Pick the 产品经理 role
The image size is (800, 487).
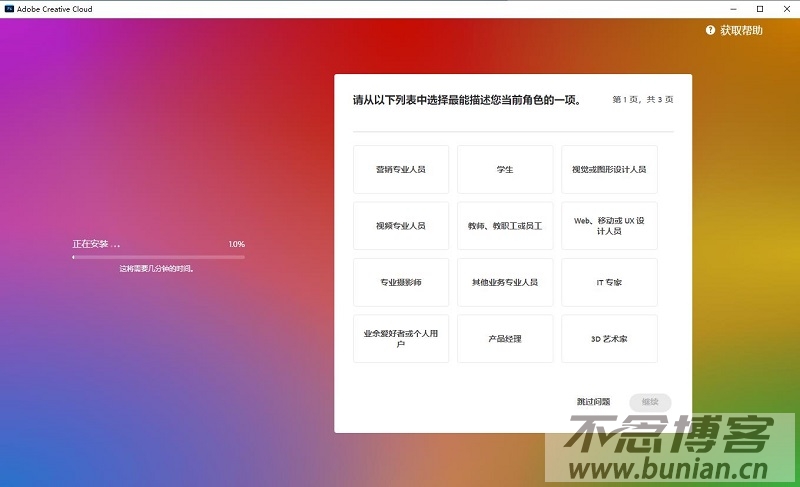click(x=505, y=339)
